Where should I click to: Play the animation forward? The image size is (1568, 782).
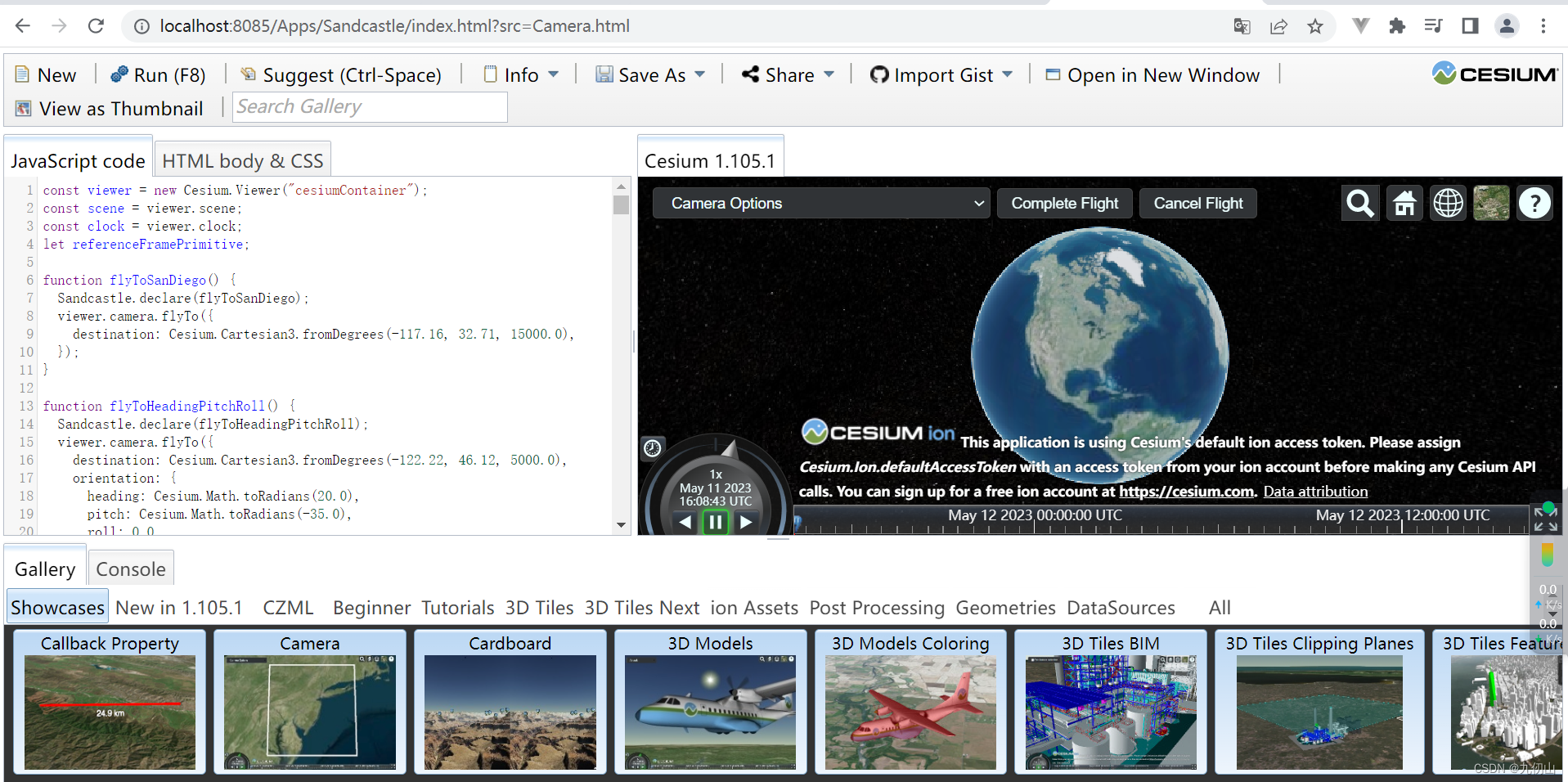(x=746, y=522)
